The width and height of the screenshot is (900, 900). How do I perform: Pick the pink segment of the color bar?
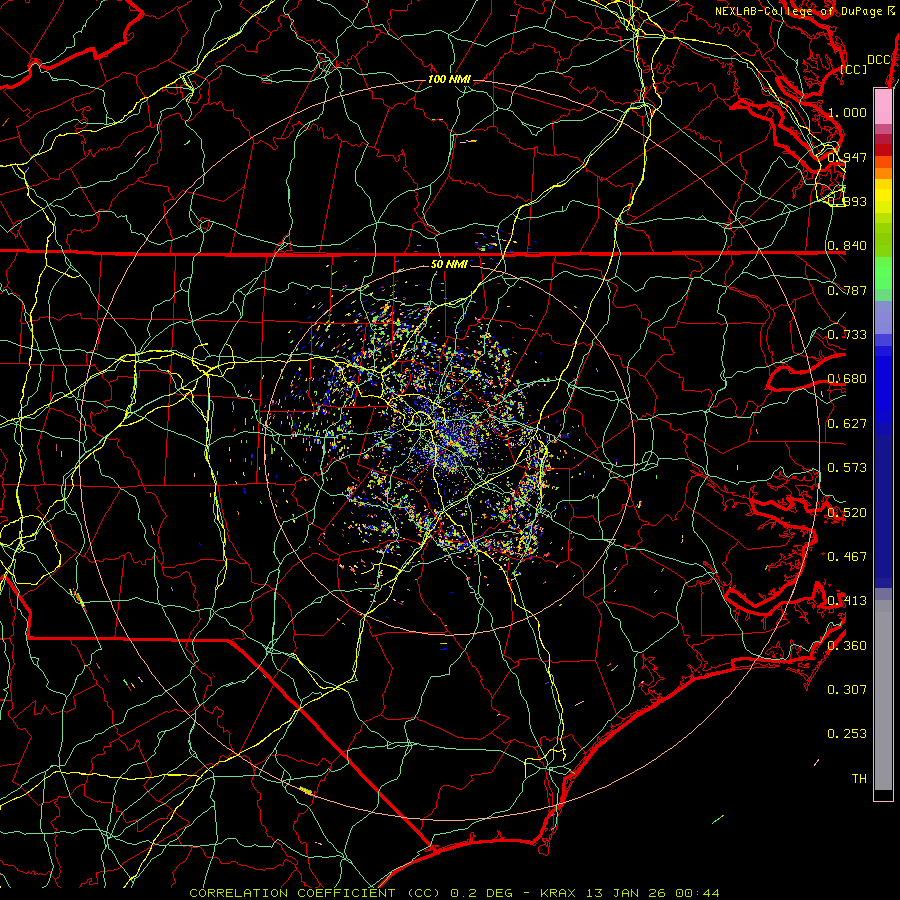(x=883, y=106)
